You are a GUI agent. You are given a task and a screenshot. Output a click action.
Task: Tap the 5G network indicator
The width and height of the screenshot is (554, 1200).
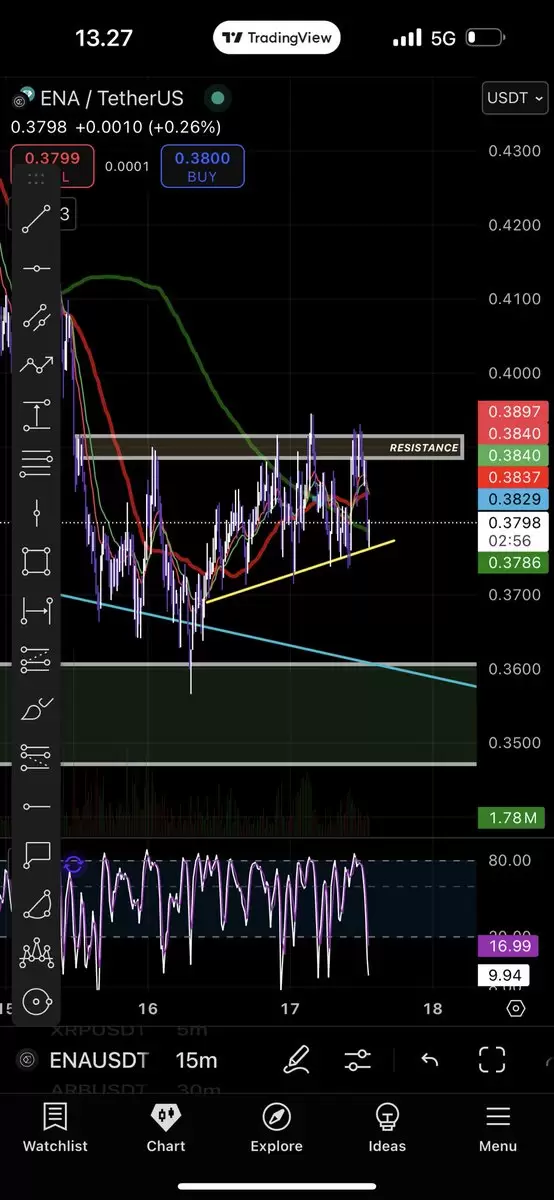click(443, 38)
